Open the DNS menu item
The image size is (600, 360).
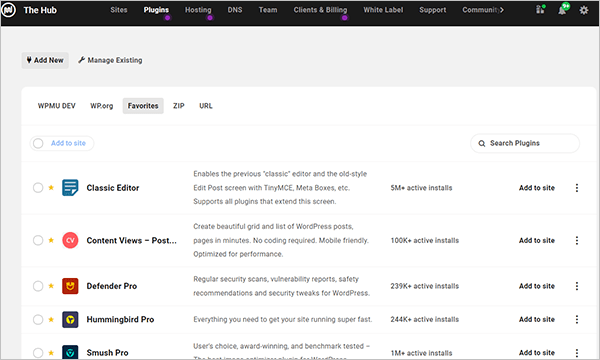click(x=235, y=10)
